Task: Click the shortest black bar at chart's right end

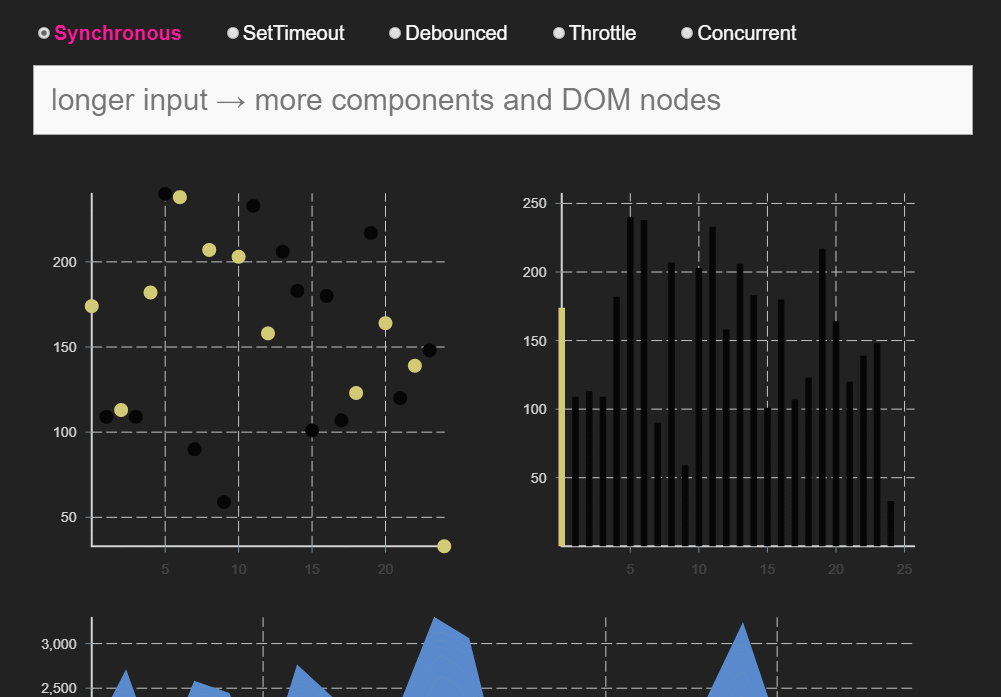Action: 891,523
